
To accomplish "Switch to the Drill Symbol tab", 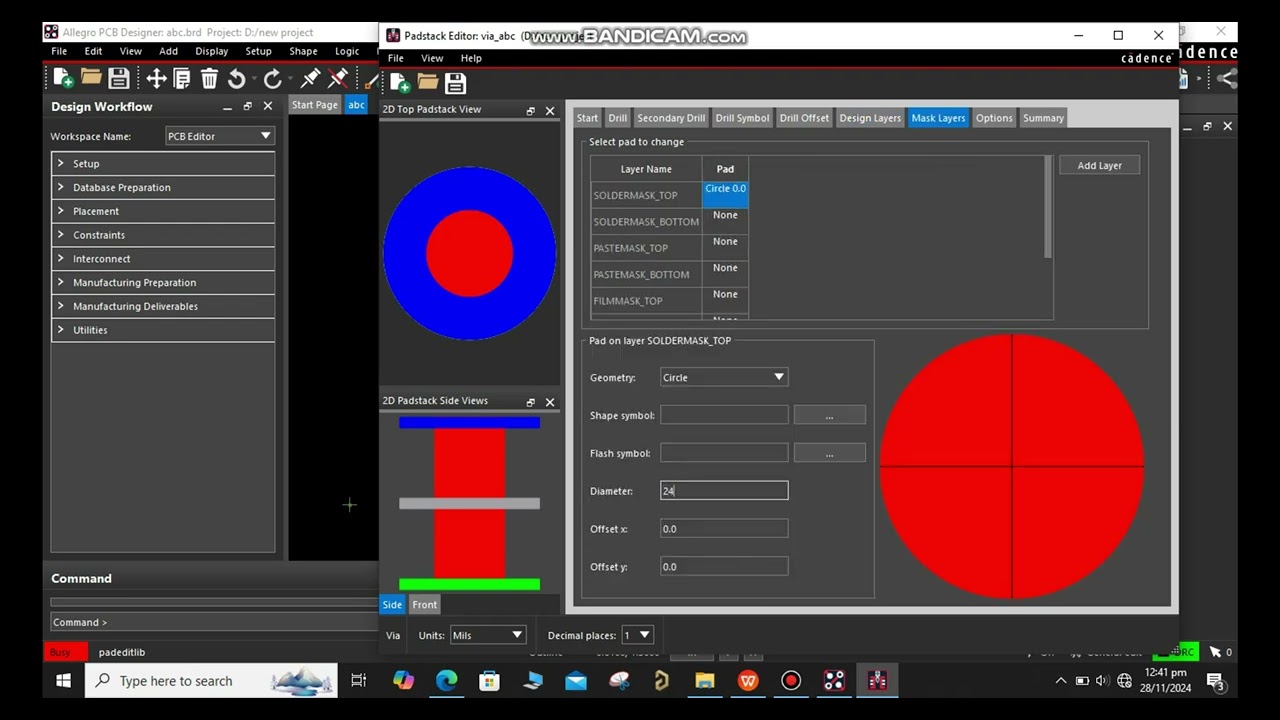I will pos(742,118).
